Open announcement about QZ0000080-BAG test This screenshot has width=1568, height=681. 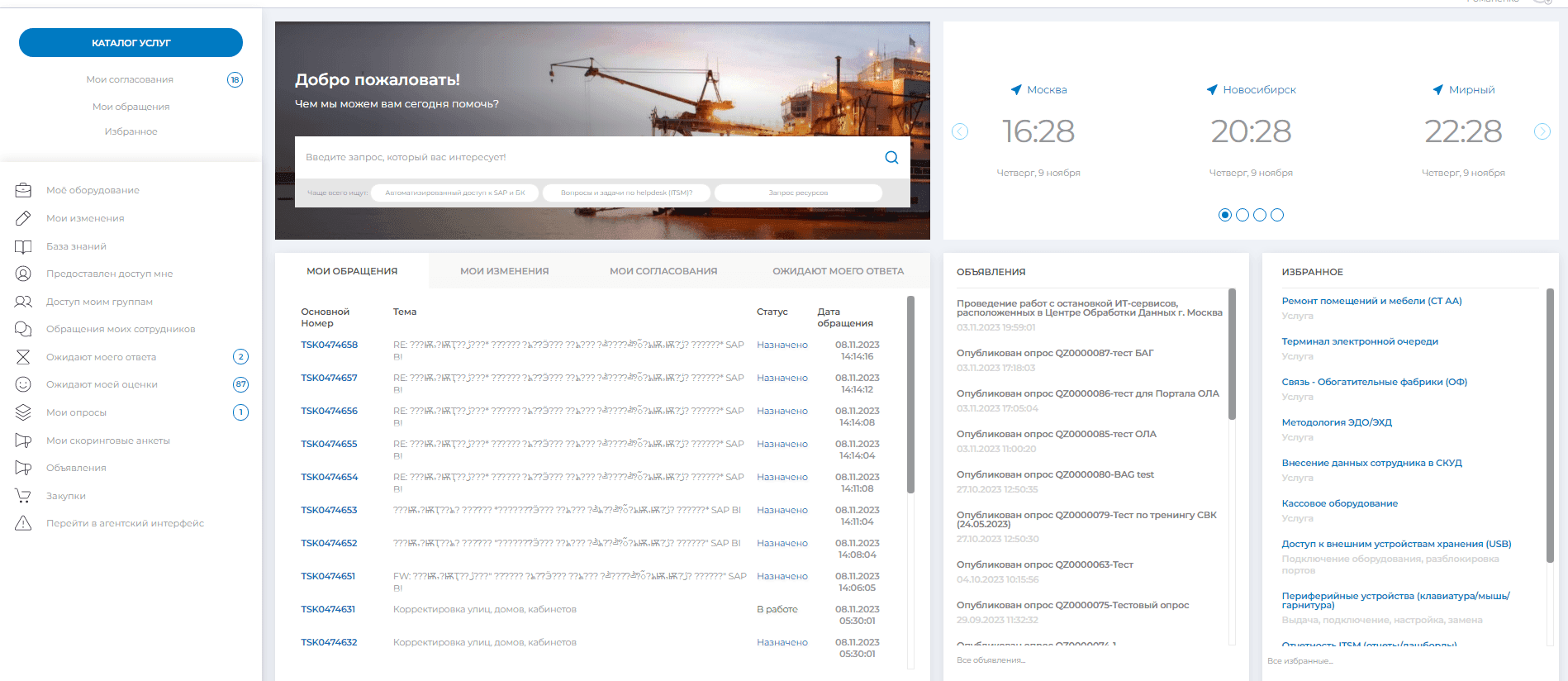coord(1055,474)
